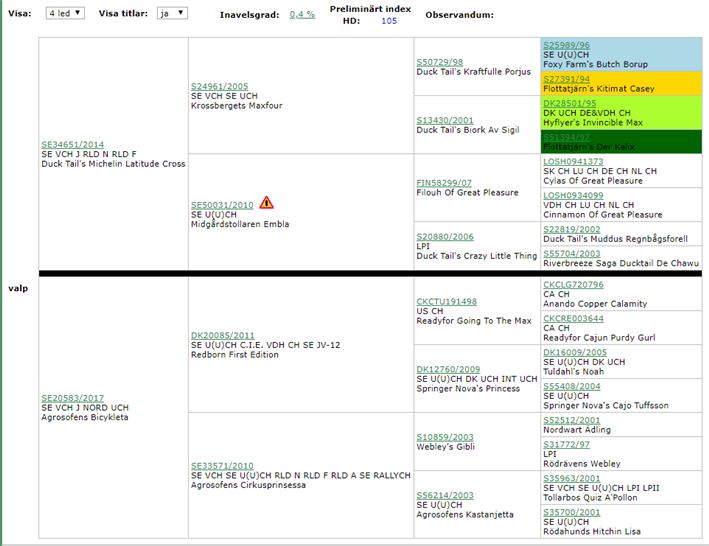Open registration link S50729/98
Image resolution: width=709 pixels, height=546 pixels.
[x=440, y=62]
